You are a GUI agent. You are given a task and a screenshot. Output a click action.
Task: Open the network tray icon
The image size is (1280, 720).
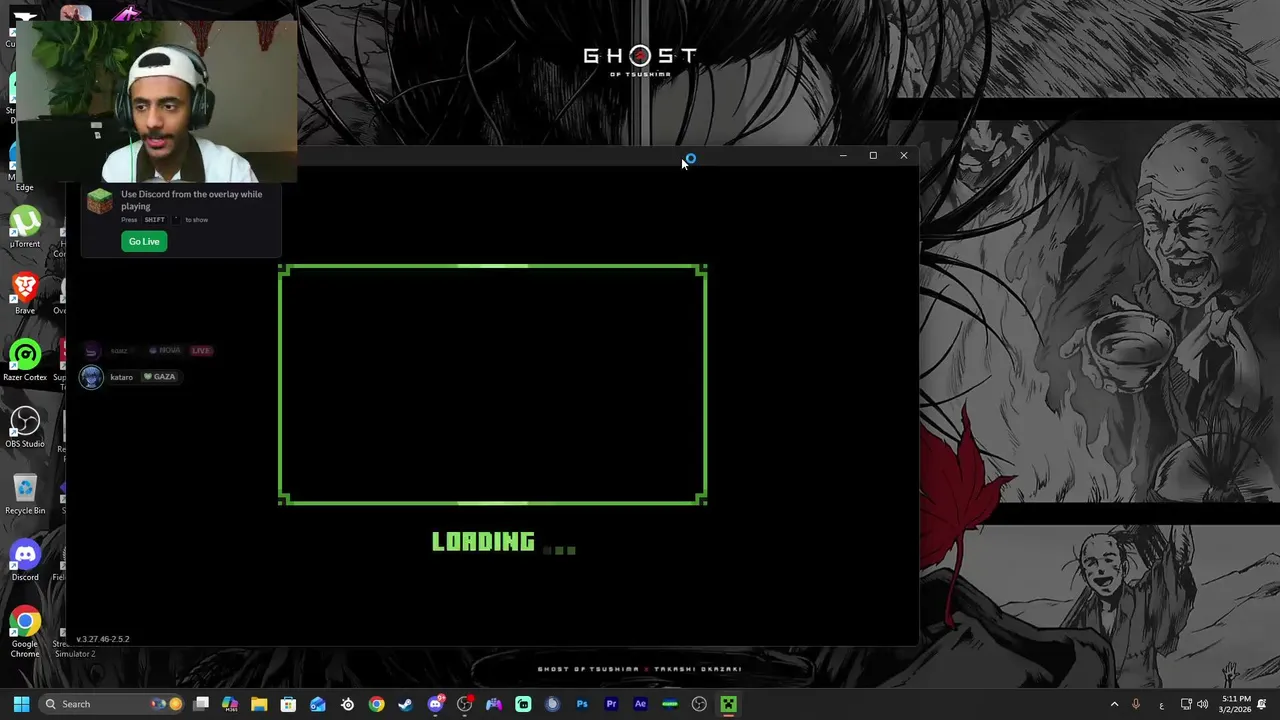[1186, 704]
